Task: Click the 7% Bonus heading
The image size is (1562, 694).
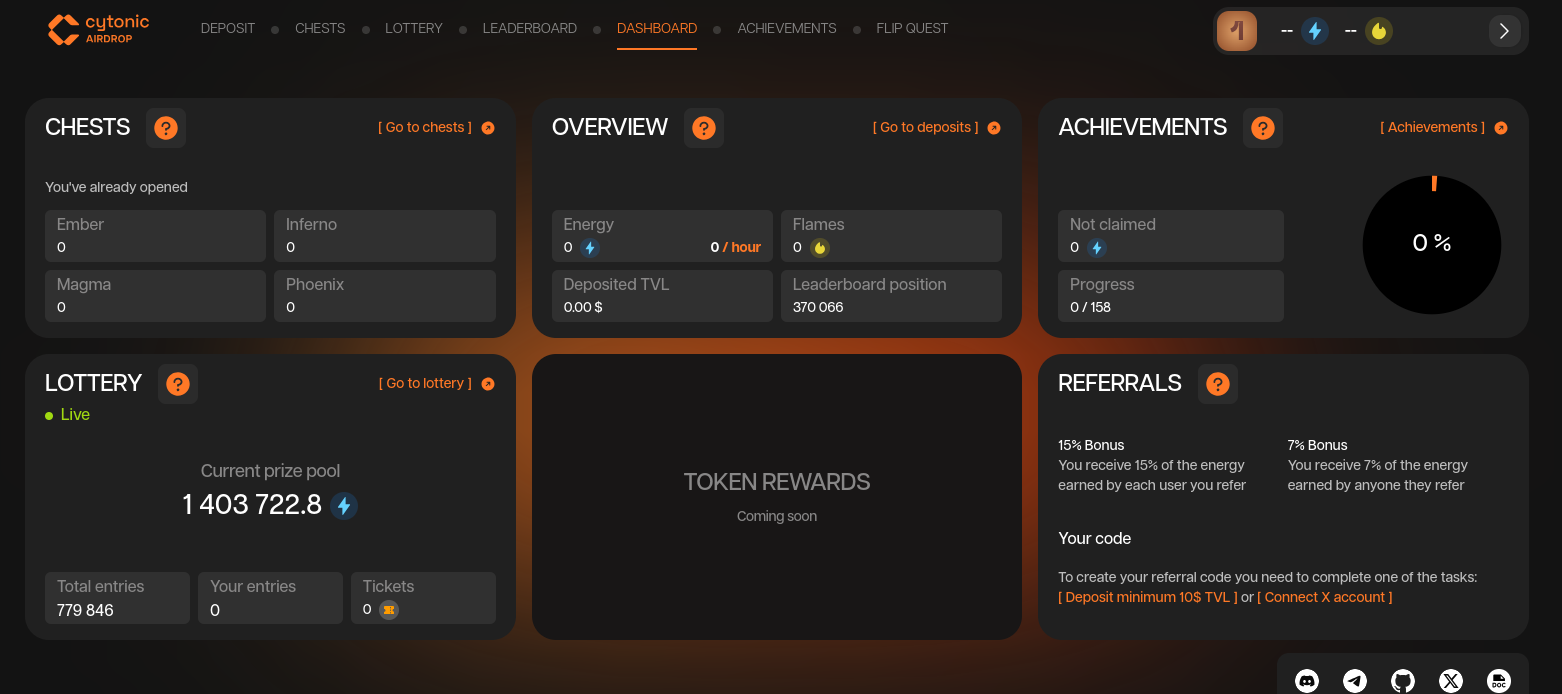Action: click(x=1317, y=446)
